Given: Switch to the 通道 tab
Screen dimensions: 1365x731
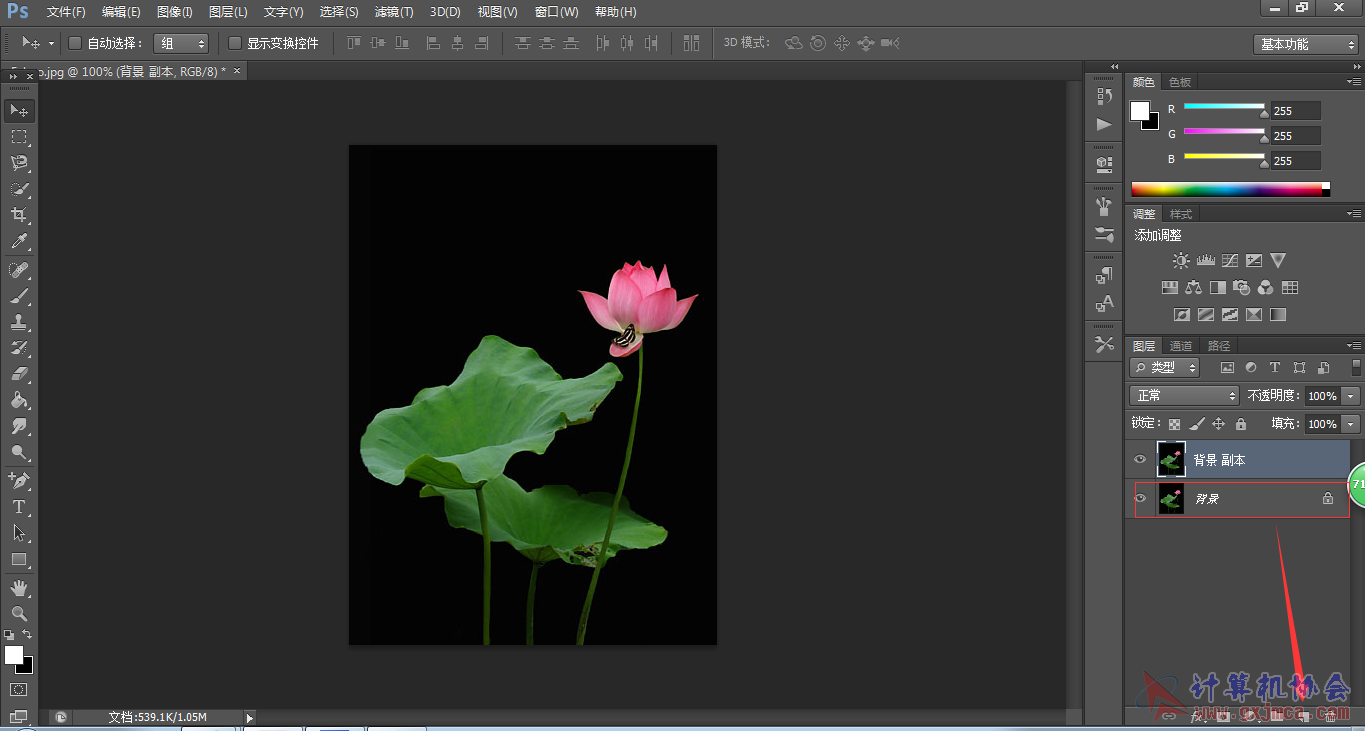Looking at the screenshot, I should 1181,346.
